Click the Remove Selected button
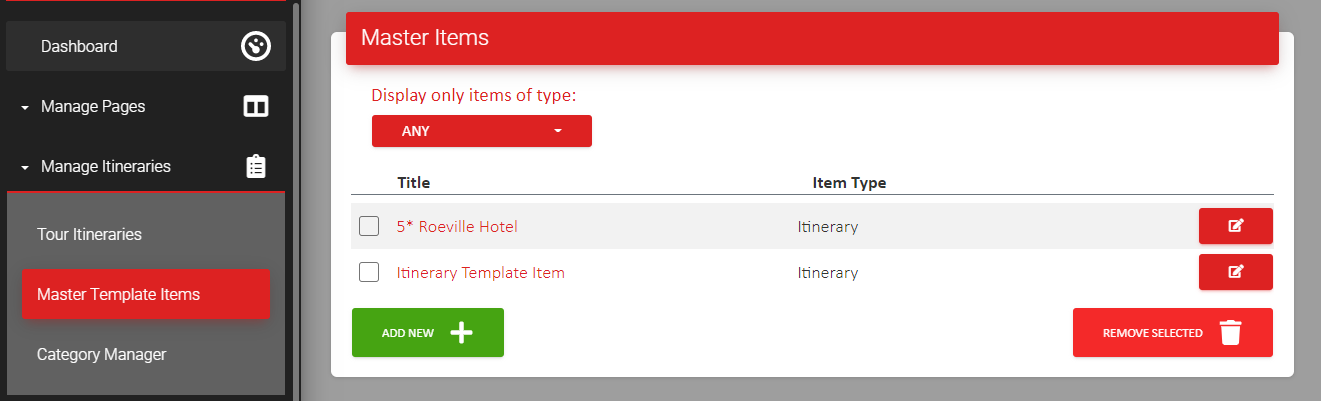The height and width of the screenshot is (401, 1321). [1173, 333]
